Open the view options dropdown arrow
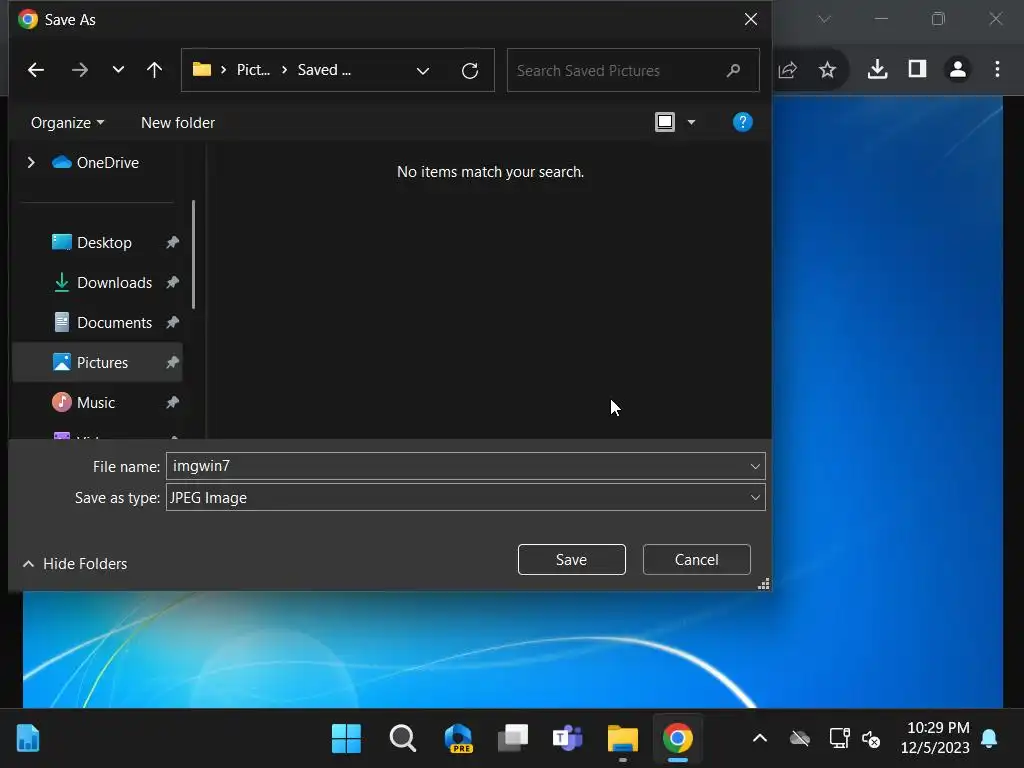Image resolution: width=1024 pixels, height=768 pixels. tap(692, 122)
